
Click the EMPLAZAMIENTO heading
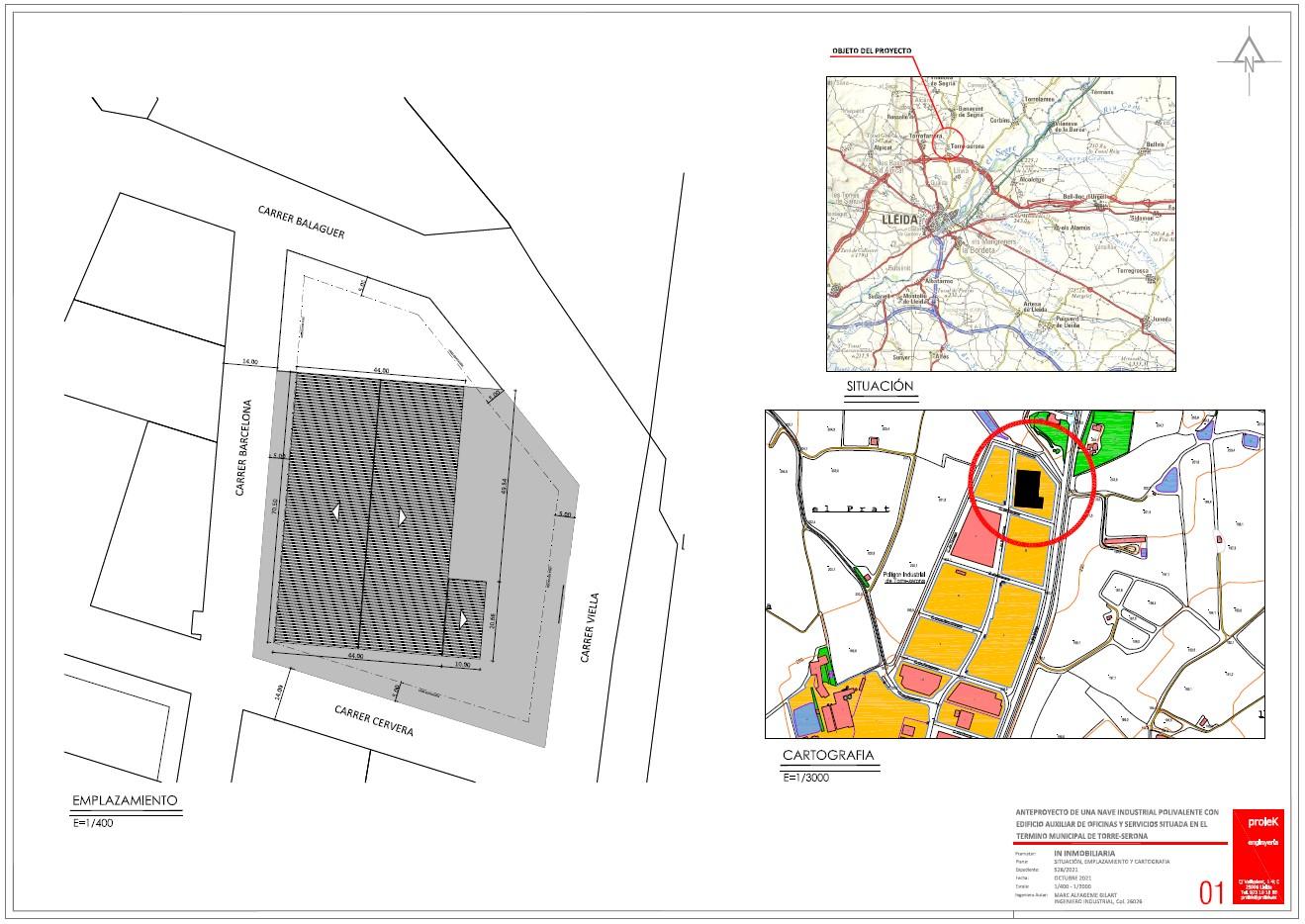pos(125,800)
